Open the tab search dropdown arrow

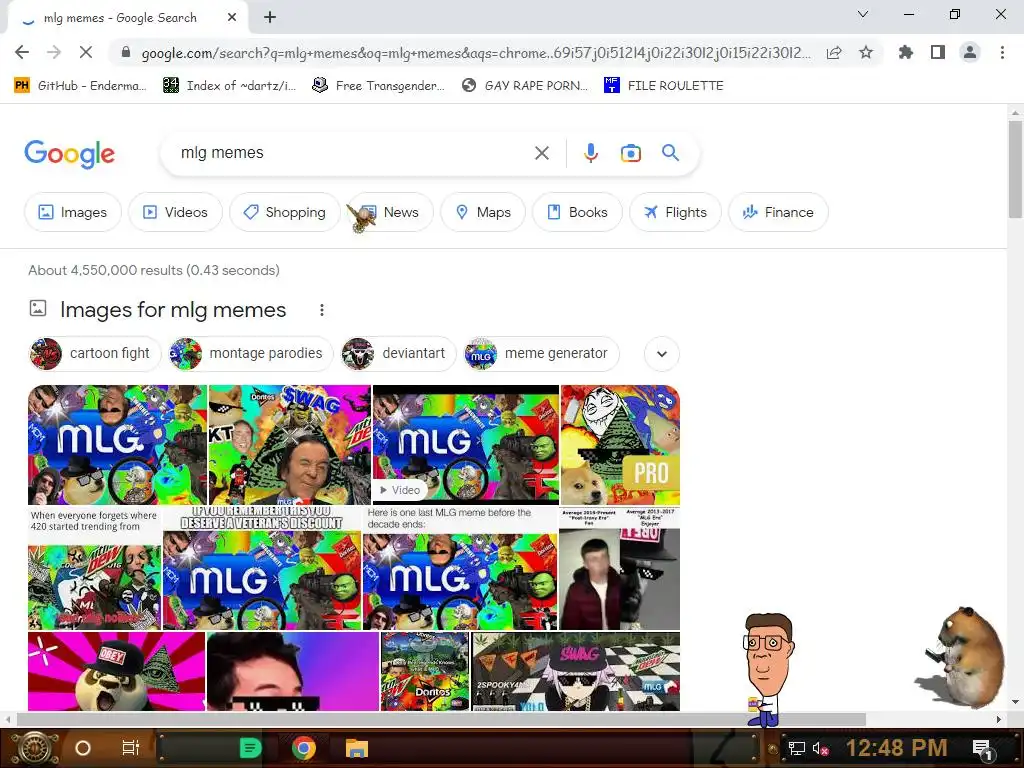[863, 14]
